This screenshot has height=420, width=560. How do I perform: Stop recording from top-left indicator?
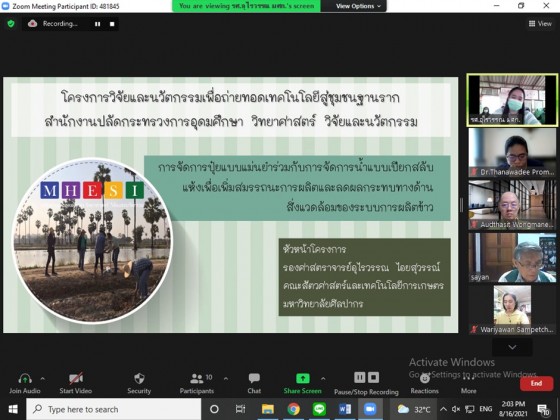pyautogui.click(x=112, y=24)
